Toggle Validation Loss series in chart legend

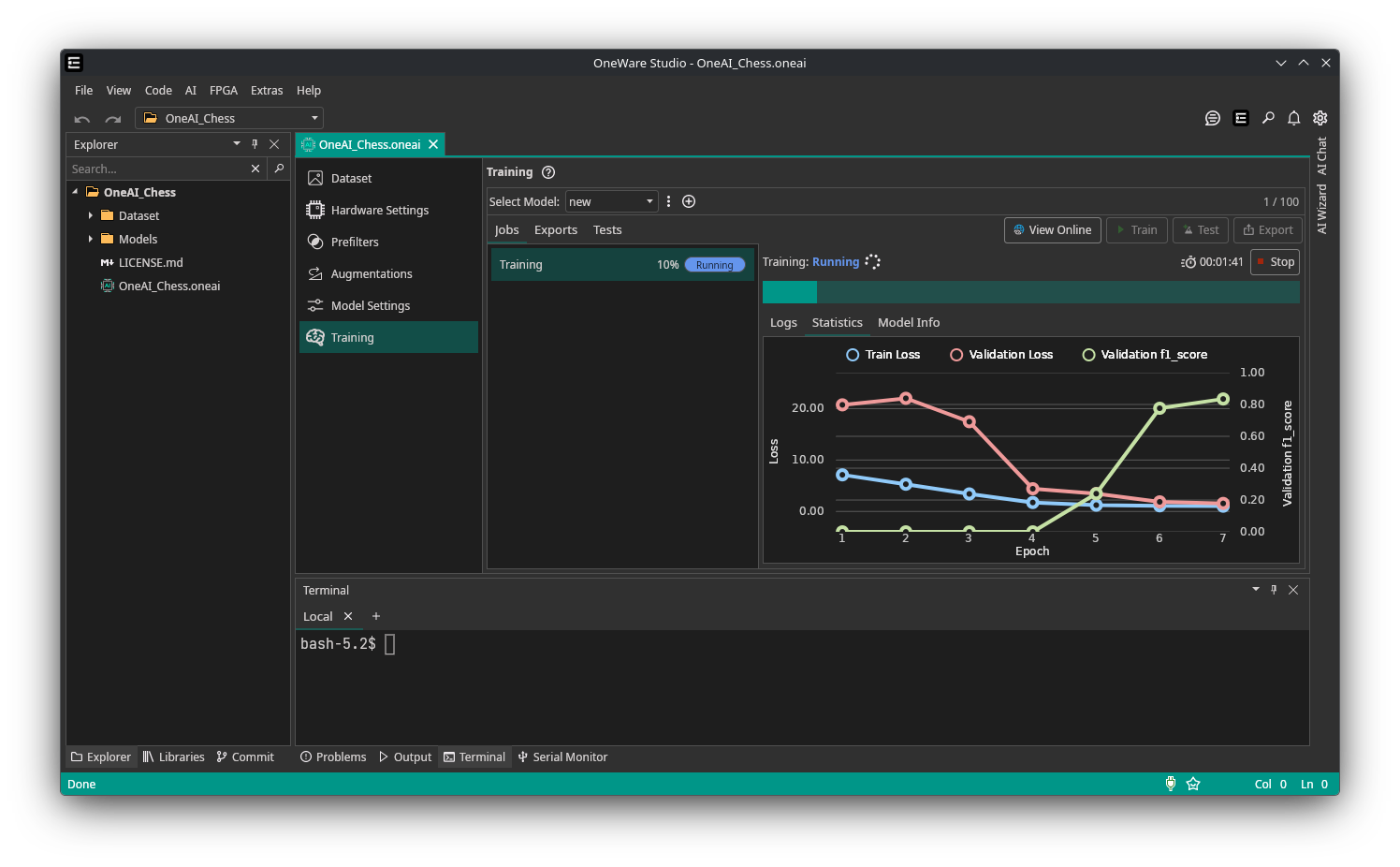pyautogui.click(x=1000, y=355)
